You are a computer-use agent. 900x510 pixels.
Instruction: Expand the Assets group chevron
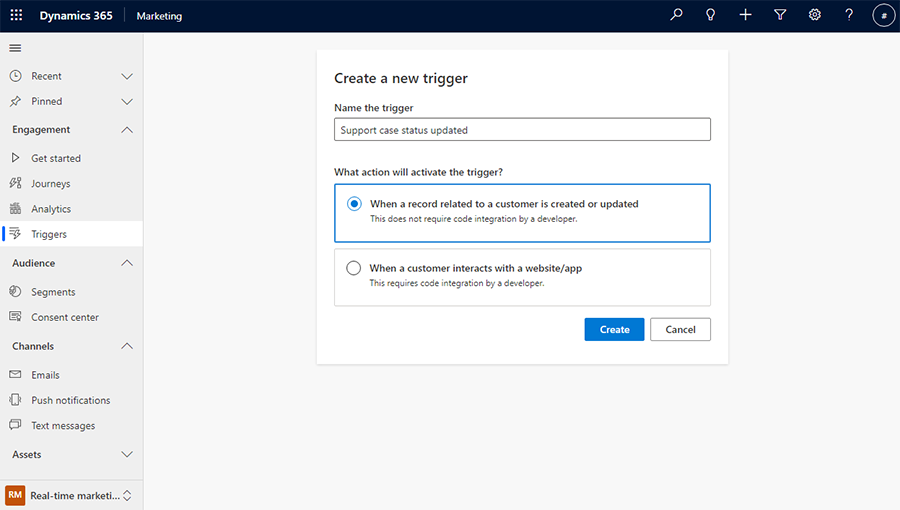click(127, 454)
